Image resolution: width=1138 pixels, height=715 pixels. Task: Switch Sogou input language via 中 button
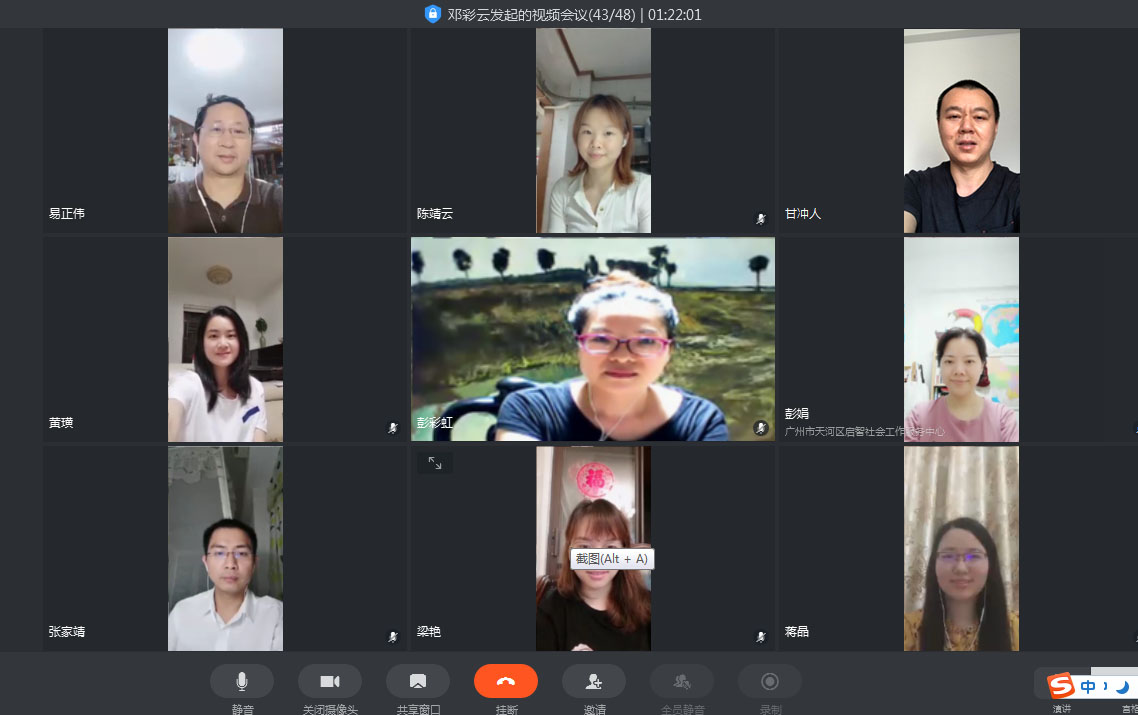pyautogui.click(x=1088, y=686)
